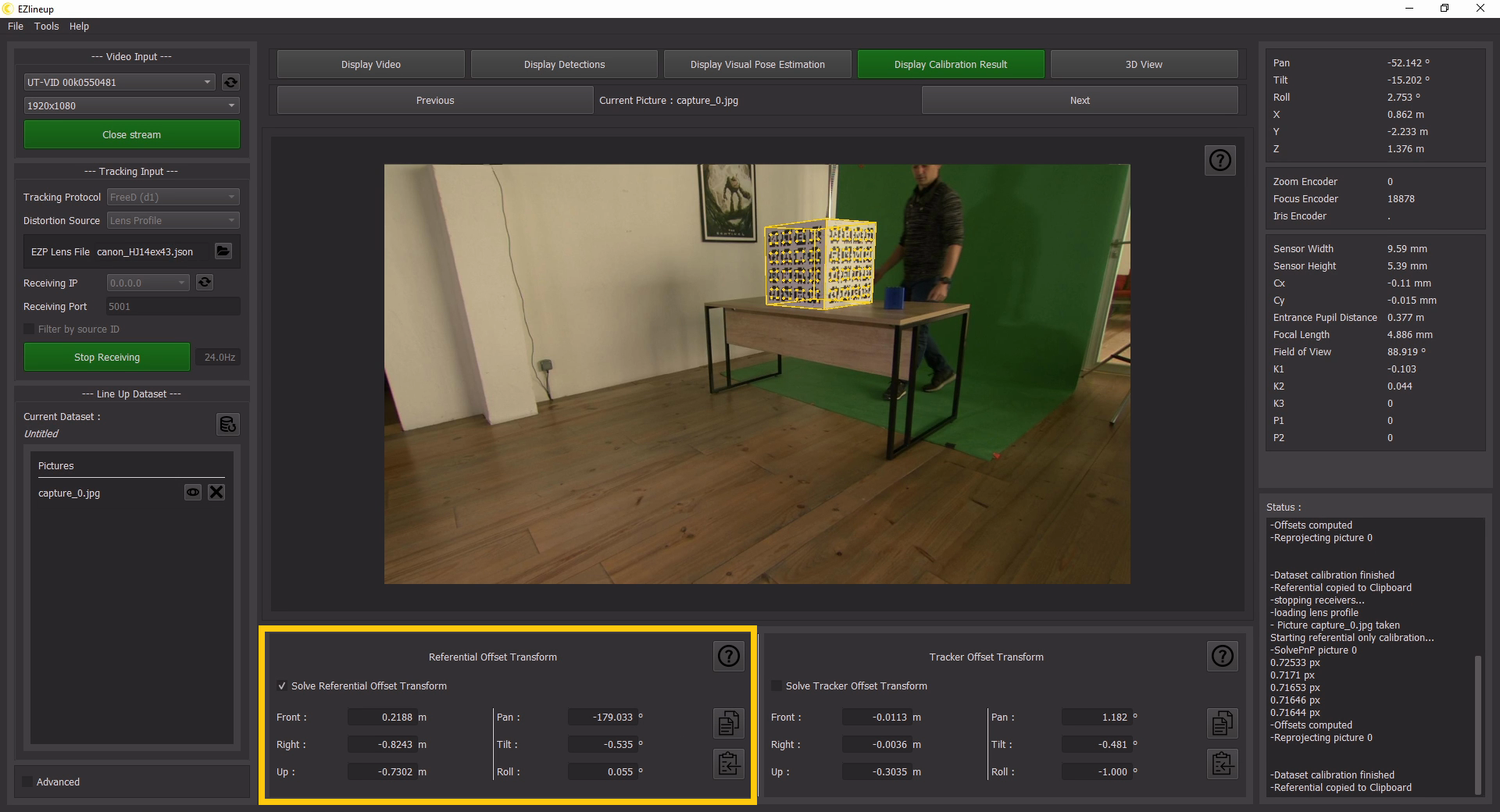Open the Tools menu
This screenshot has width=1500, height=812.
46,27
